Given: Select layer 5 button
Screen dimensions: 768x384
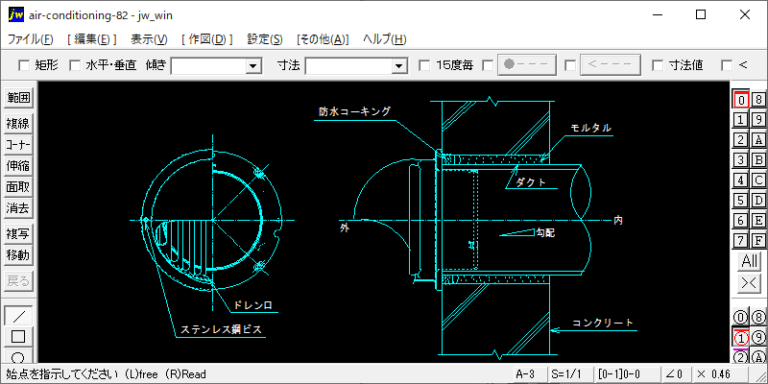Looking at the screenshot, I should tap(741, 201).
